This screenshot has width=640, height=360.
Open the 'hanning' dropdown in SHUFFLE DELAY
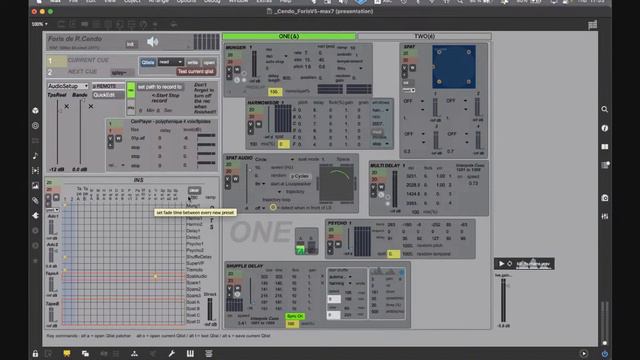click(340, 283)
